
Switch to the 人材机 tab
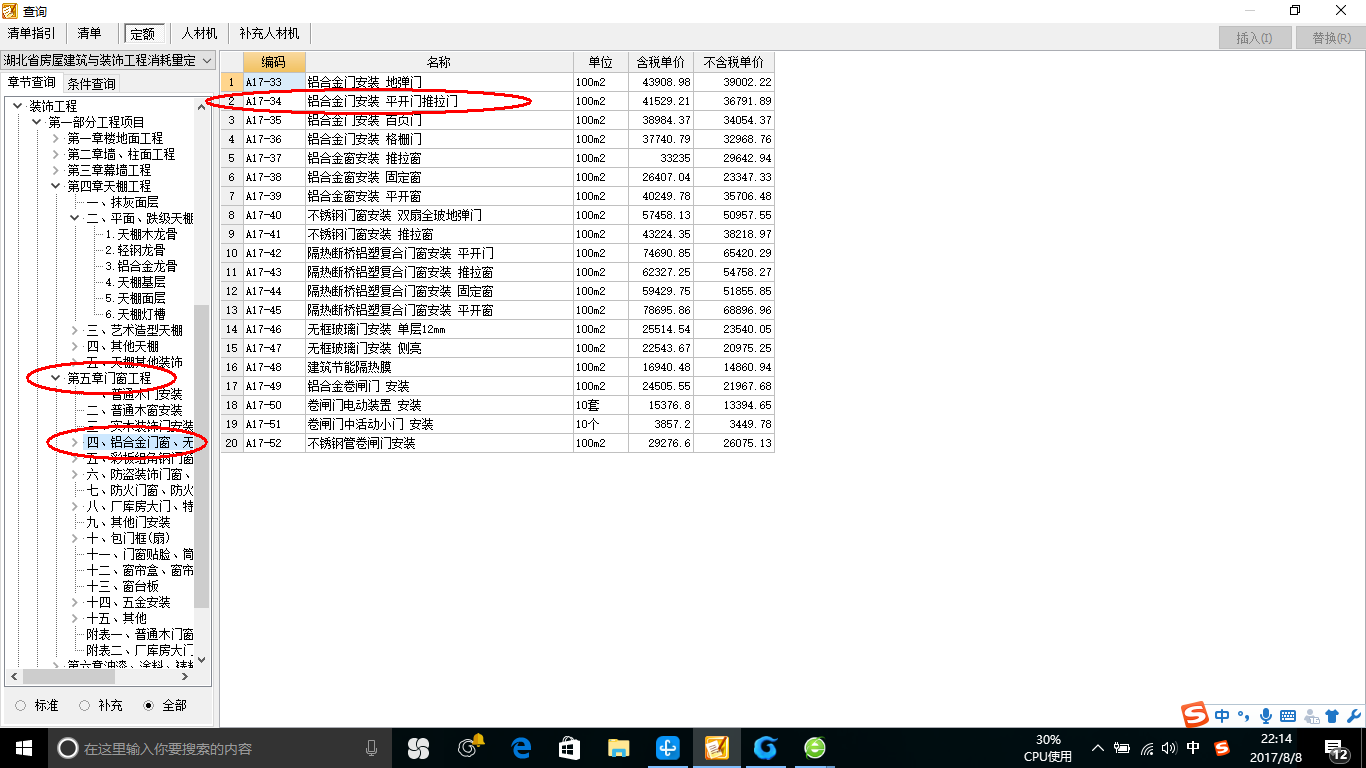(x=199, y=33)
